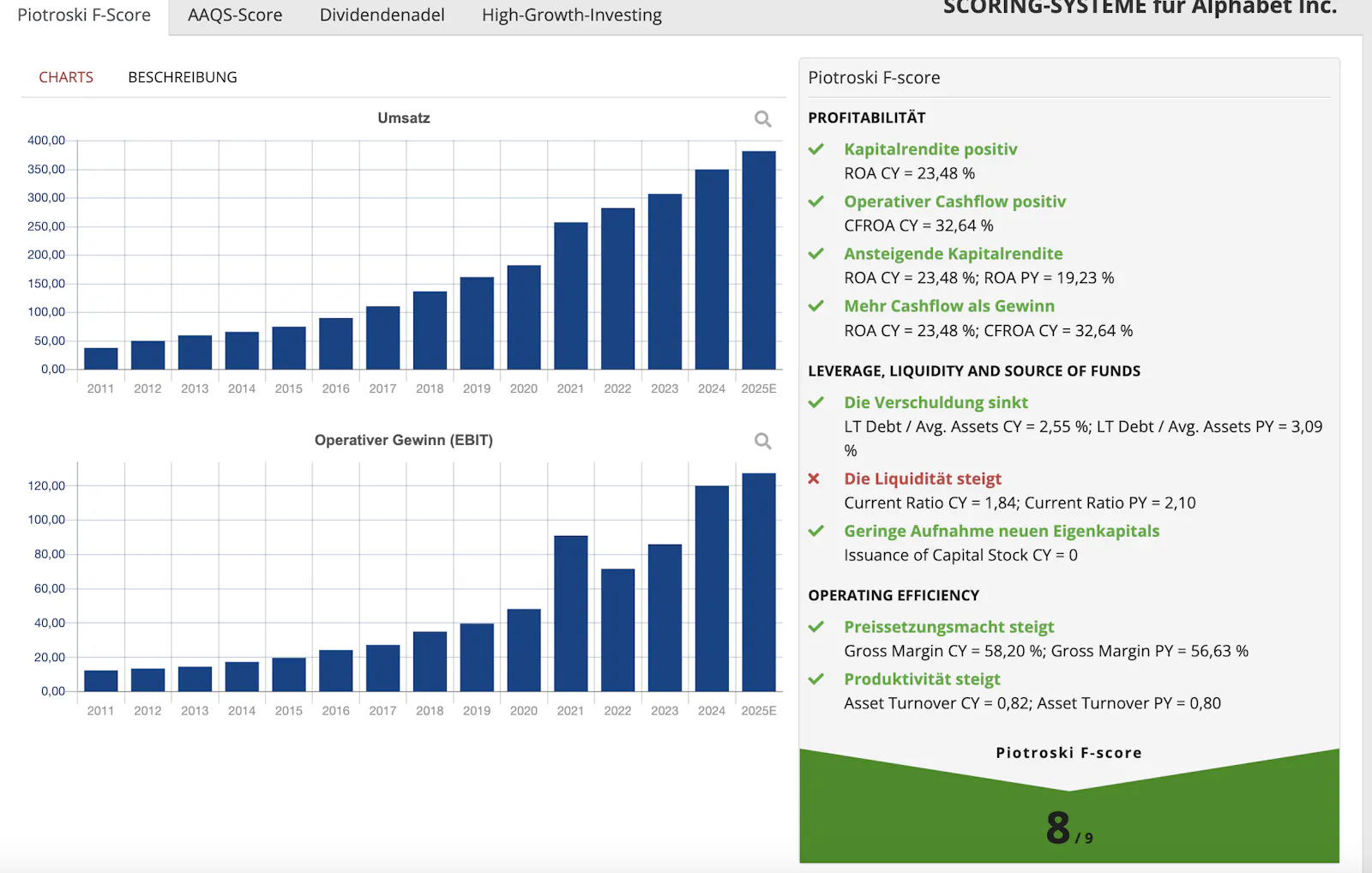This screenshot has height=873, width=1372.
Task: Click the 2016 bar in the EBIT chart
Action: pos(336,671)
